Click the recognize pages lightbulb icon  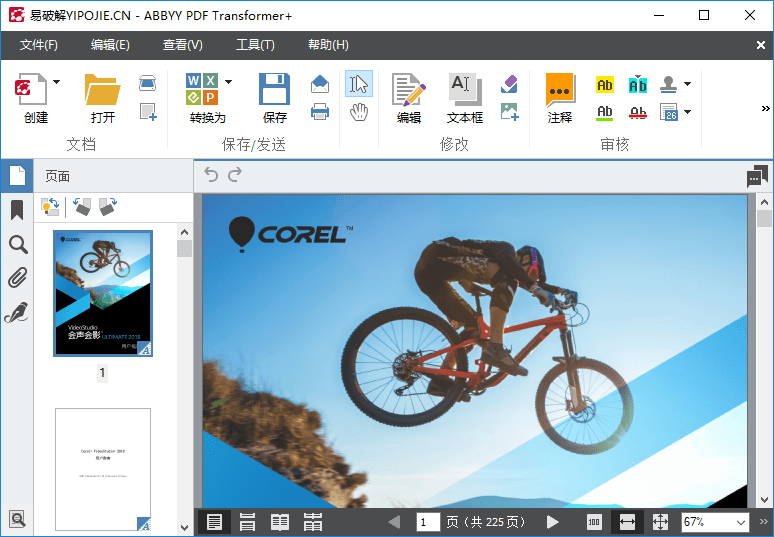50,206
